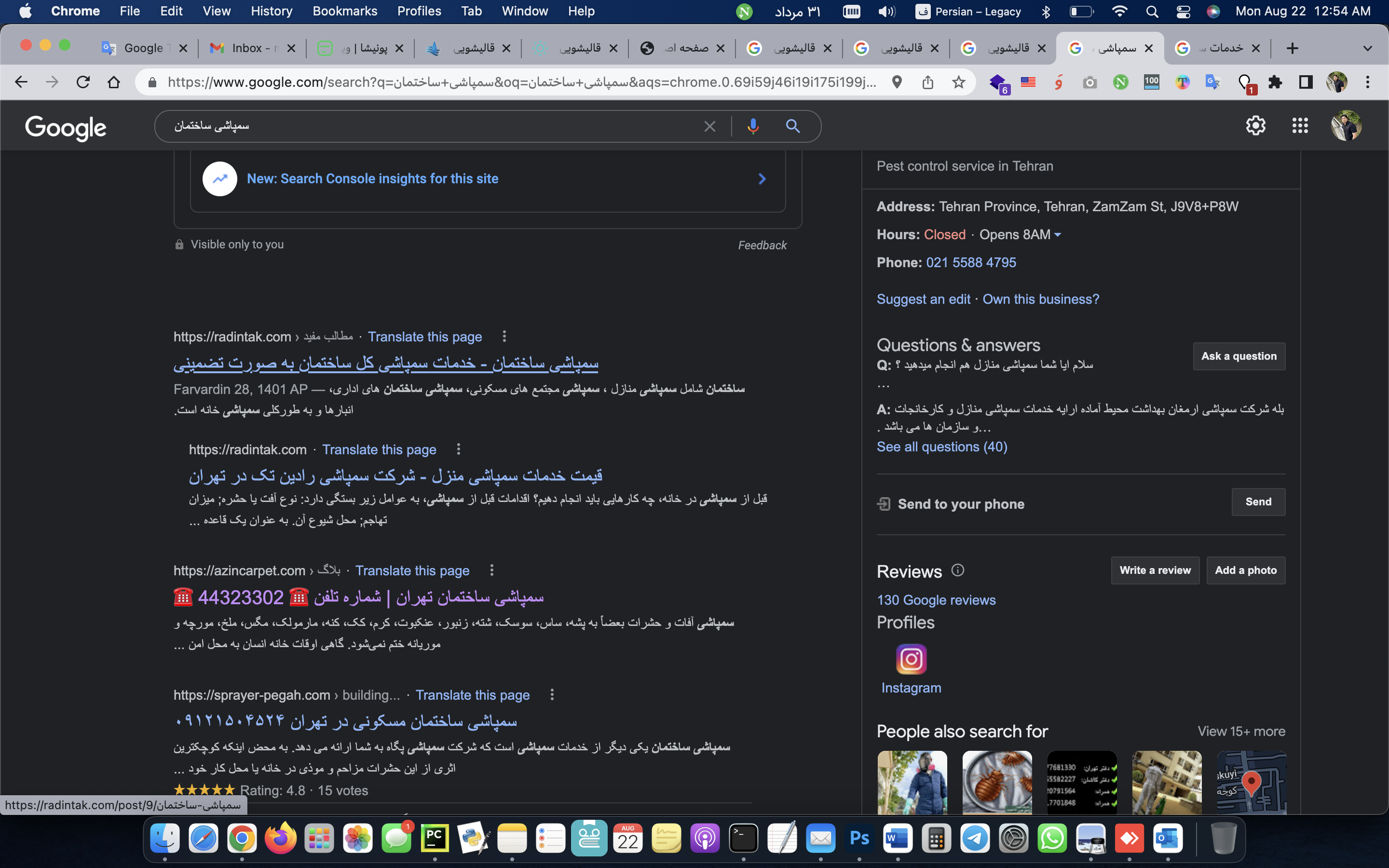Start voice search with the microphone icon
The image size is (1389, 868).
(x=753, y=126)
